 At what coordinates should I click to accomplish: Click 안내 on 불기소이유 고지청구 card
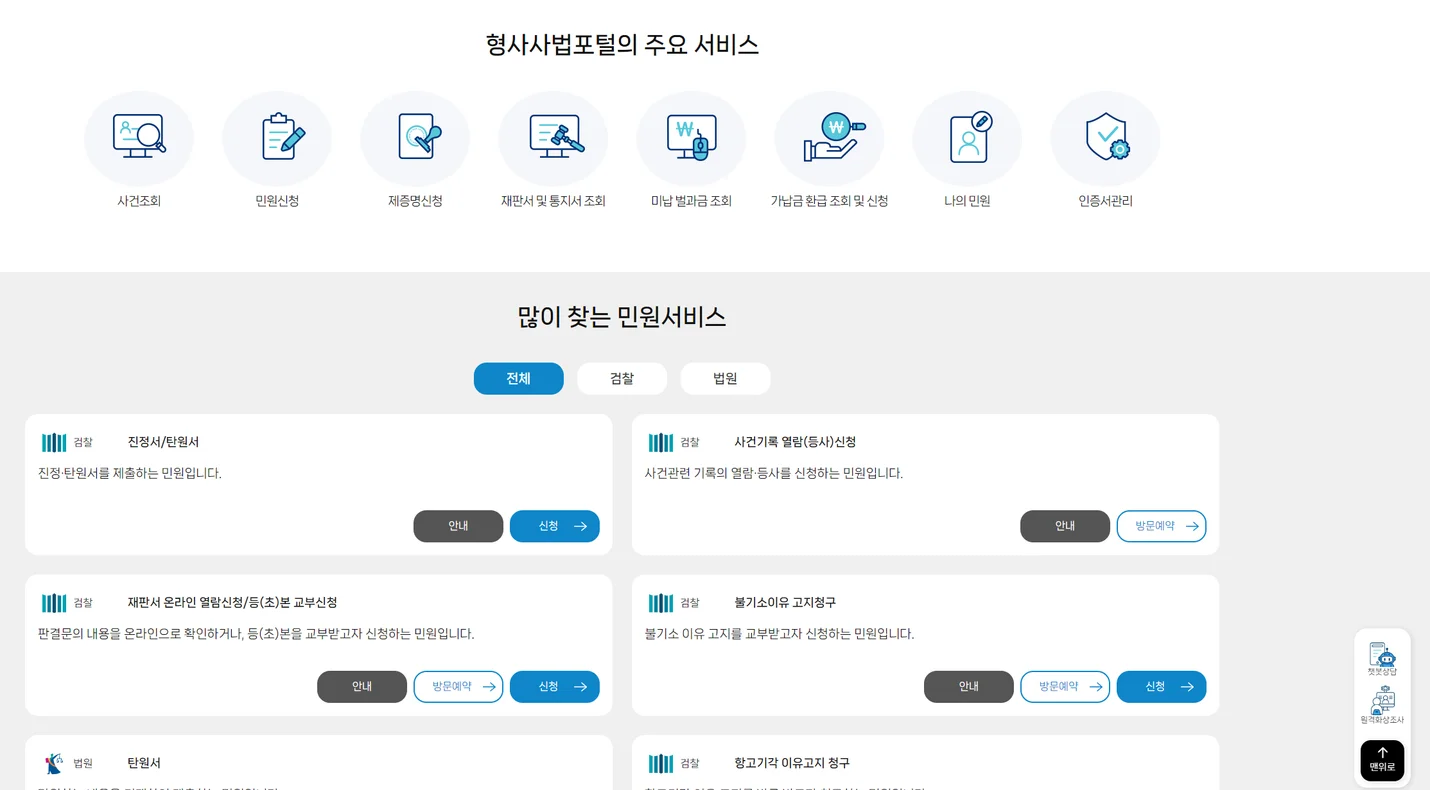pyautogui.click(x=969, y=687)
